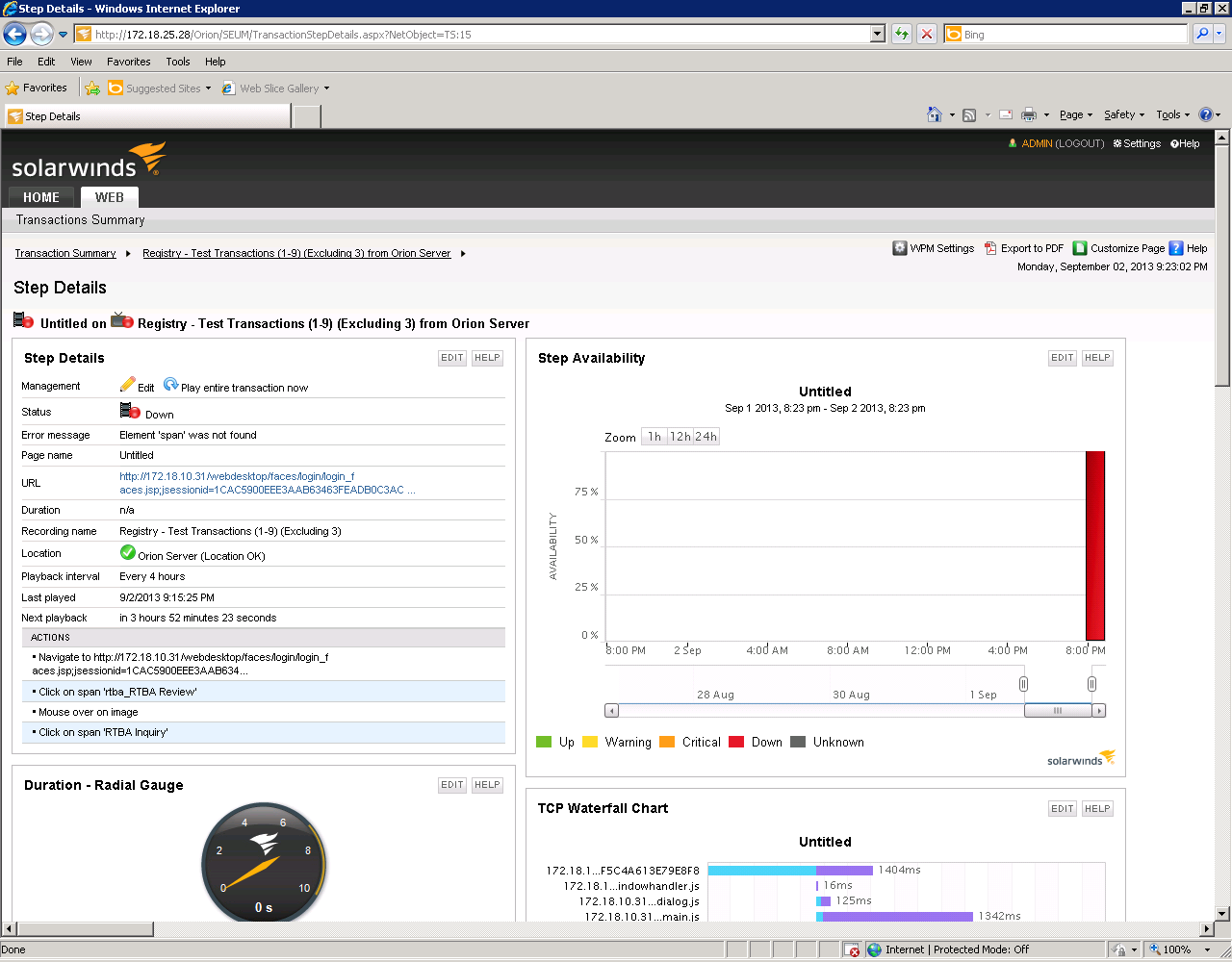Click EDIT on the Step Availability panel

pos(1062,357)
